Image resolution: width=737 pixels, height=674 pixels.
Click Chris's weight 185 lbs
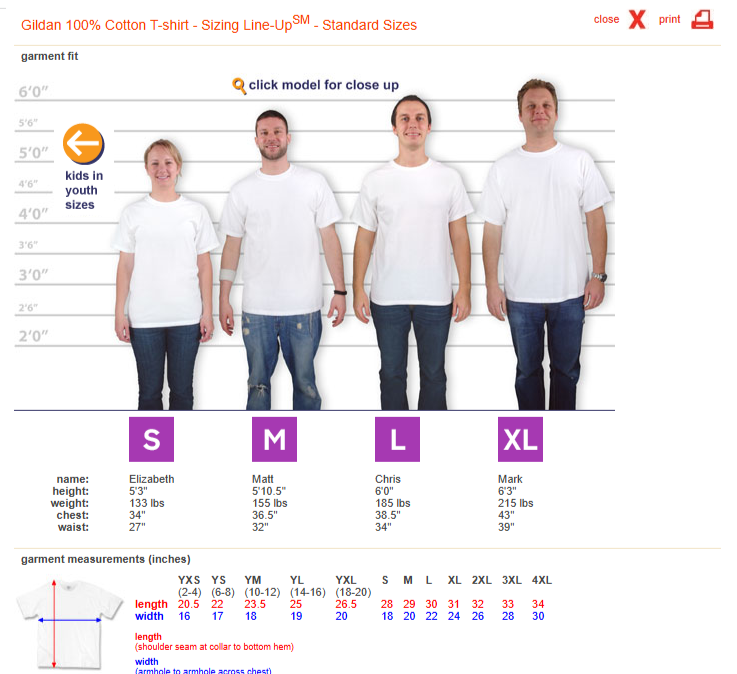click(x=392, y=503)
